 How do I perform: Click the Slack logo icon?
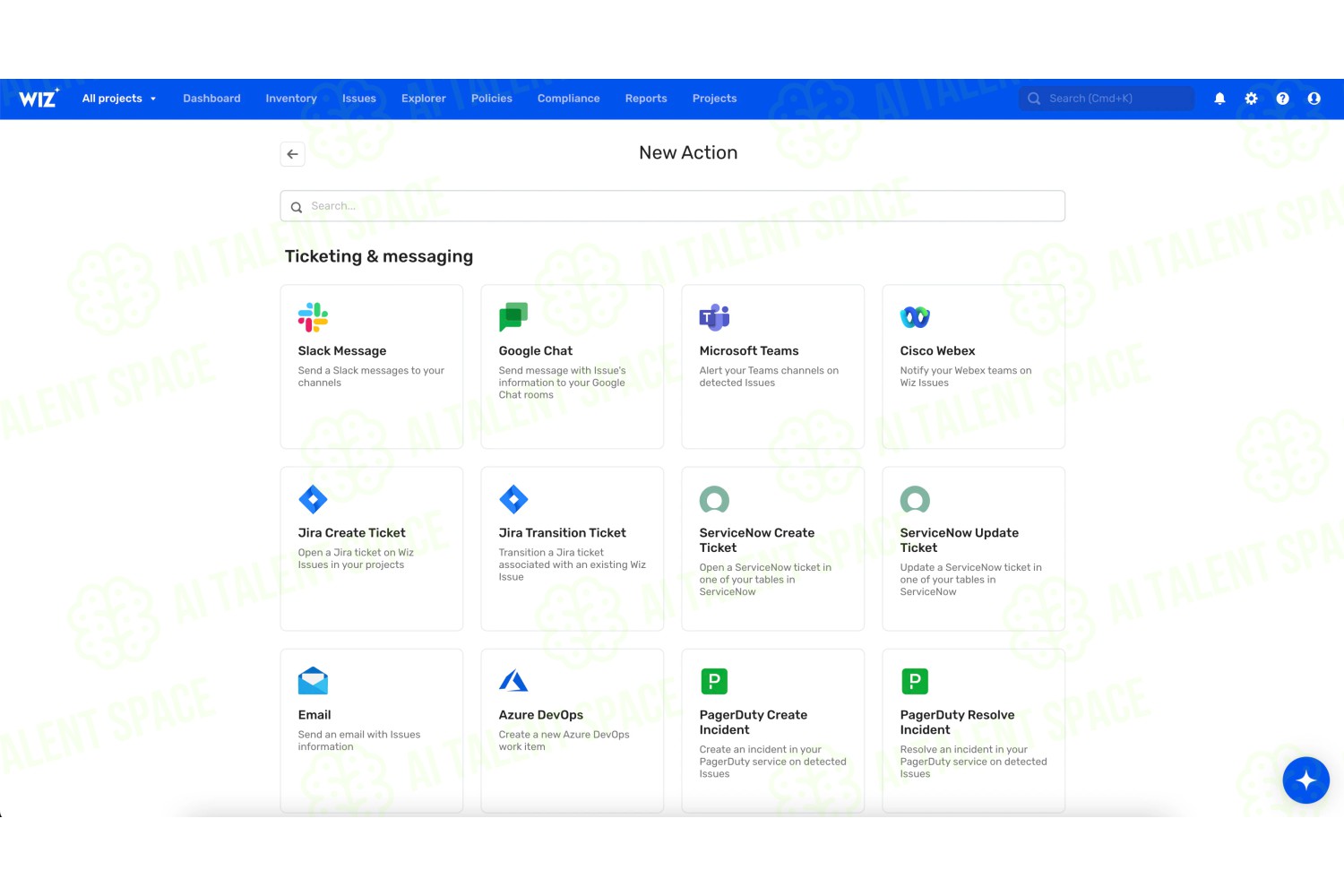313,317
